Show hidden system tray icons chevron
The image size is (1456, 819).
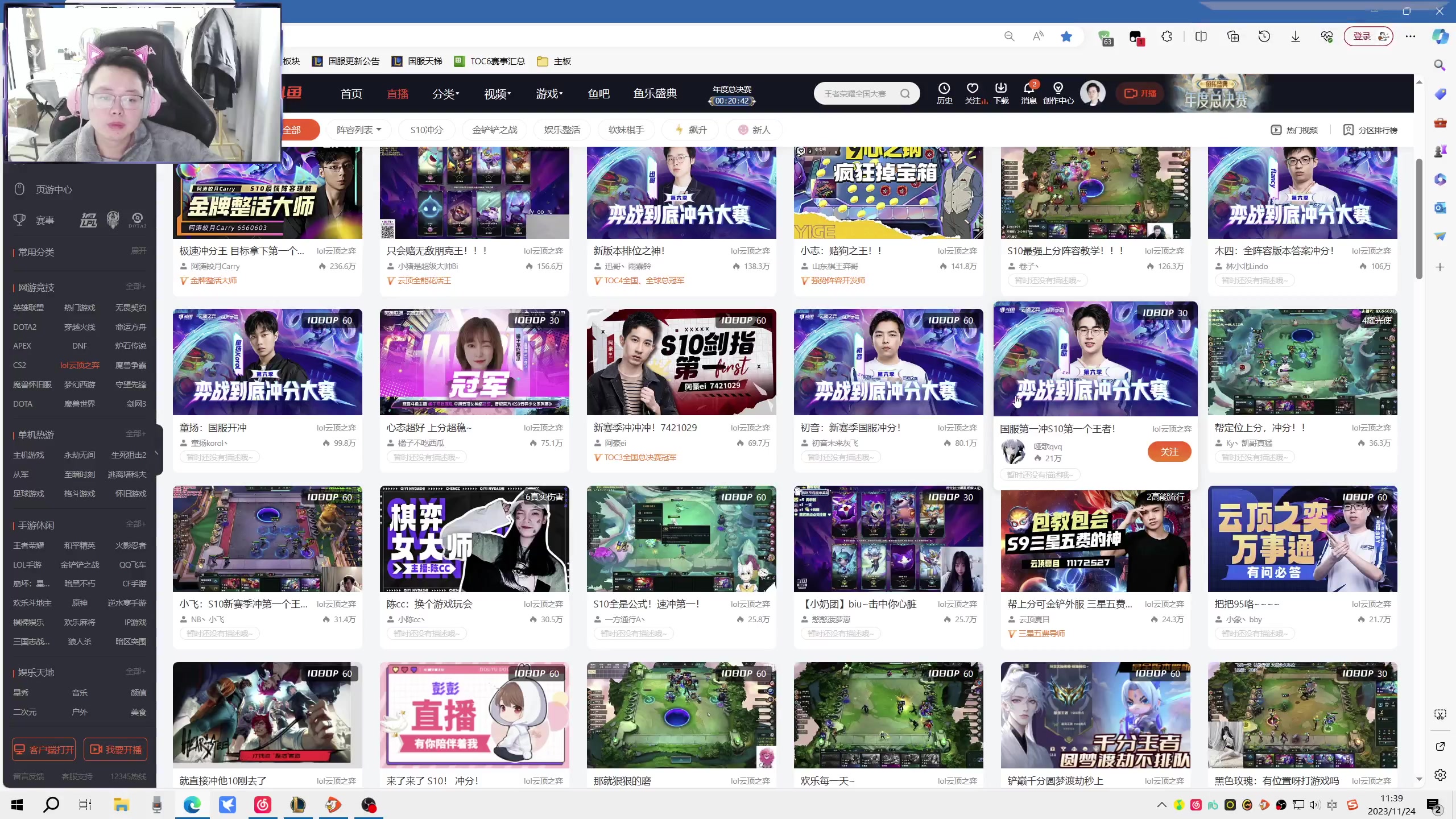[1161, 805]
